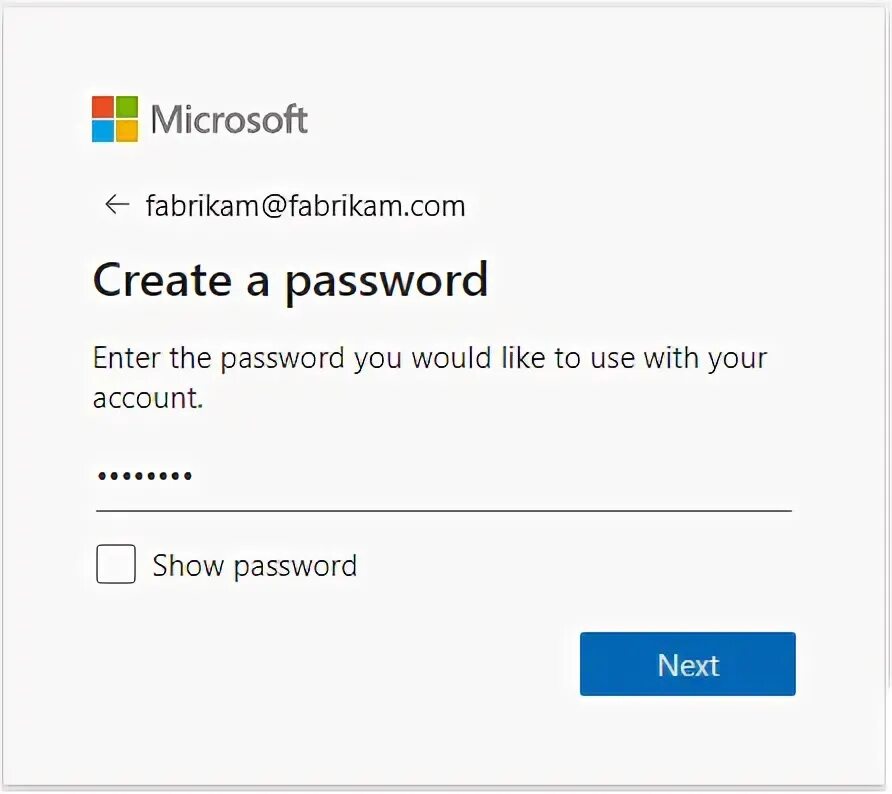Click the Microsoft four-square logo

click(x=115, y=119)
